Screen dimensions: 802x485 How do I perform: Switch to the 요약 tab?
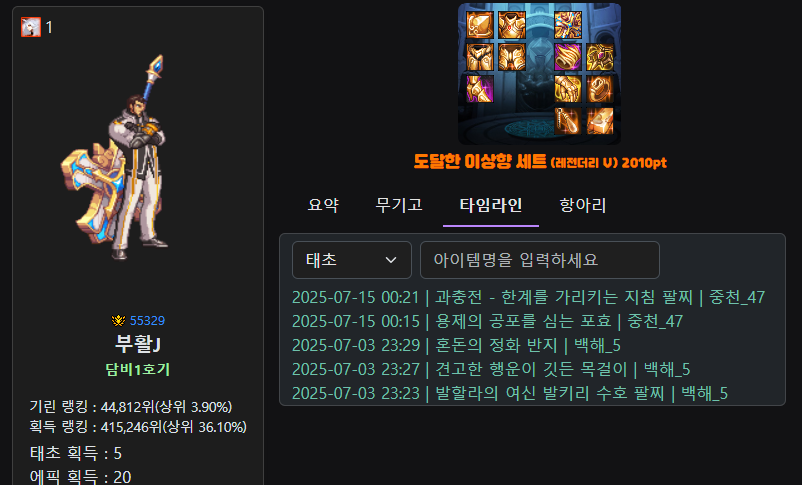323,205
